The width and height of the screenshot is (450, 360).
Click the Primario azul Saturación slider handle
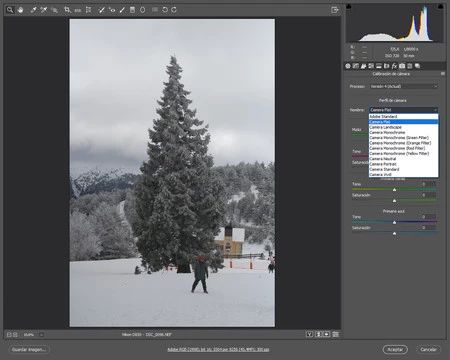(x=394, y=233)
